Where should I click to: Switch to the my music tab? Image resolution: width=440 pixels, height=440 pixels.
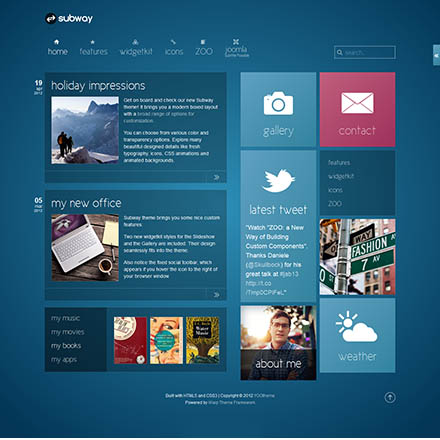pos(66,318)
